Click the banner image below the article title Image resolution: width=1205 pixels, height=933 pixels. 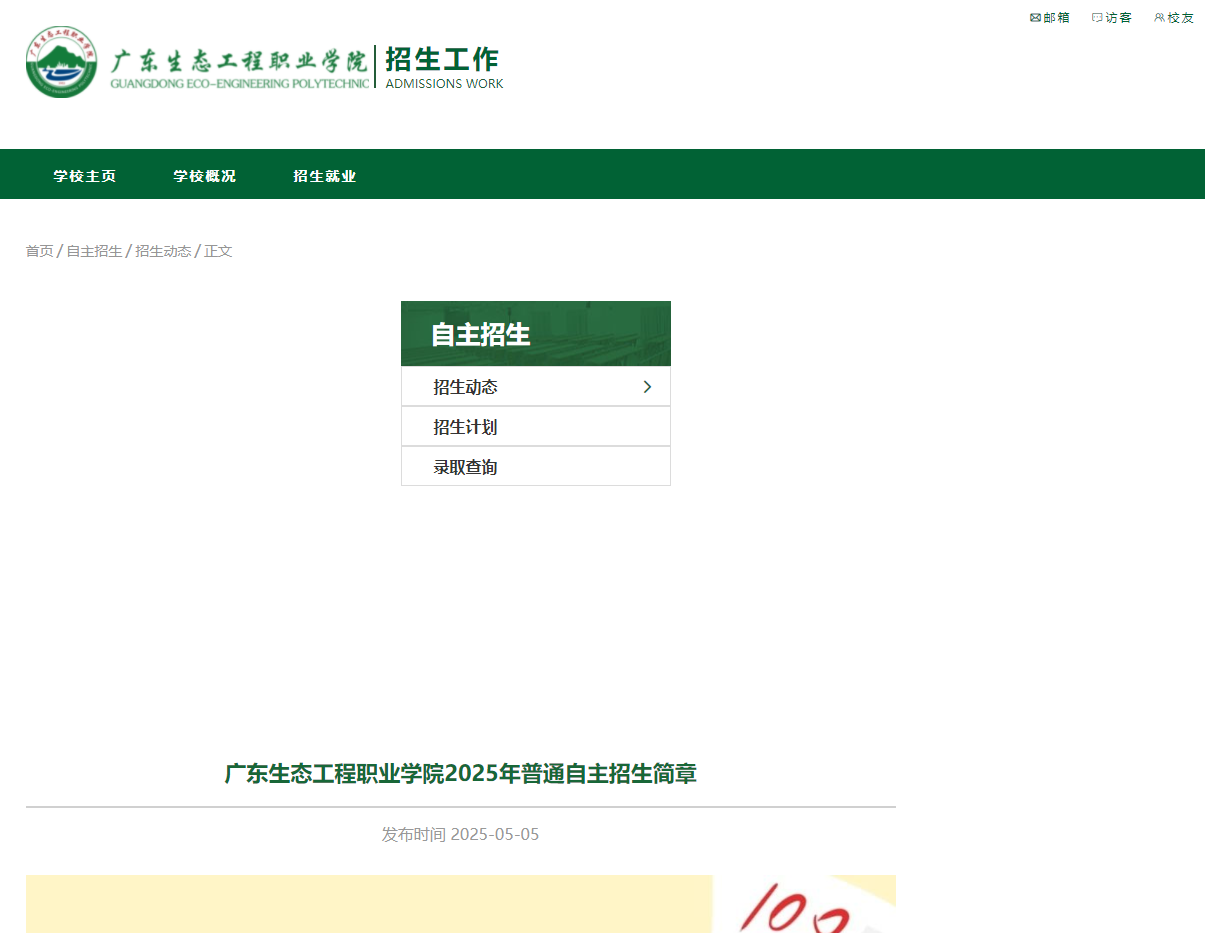[x=462, y=905]
